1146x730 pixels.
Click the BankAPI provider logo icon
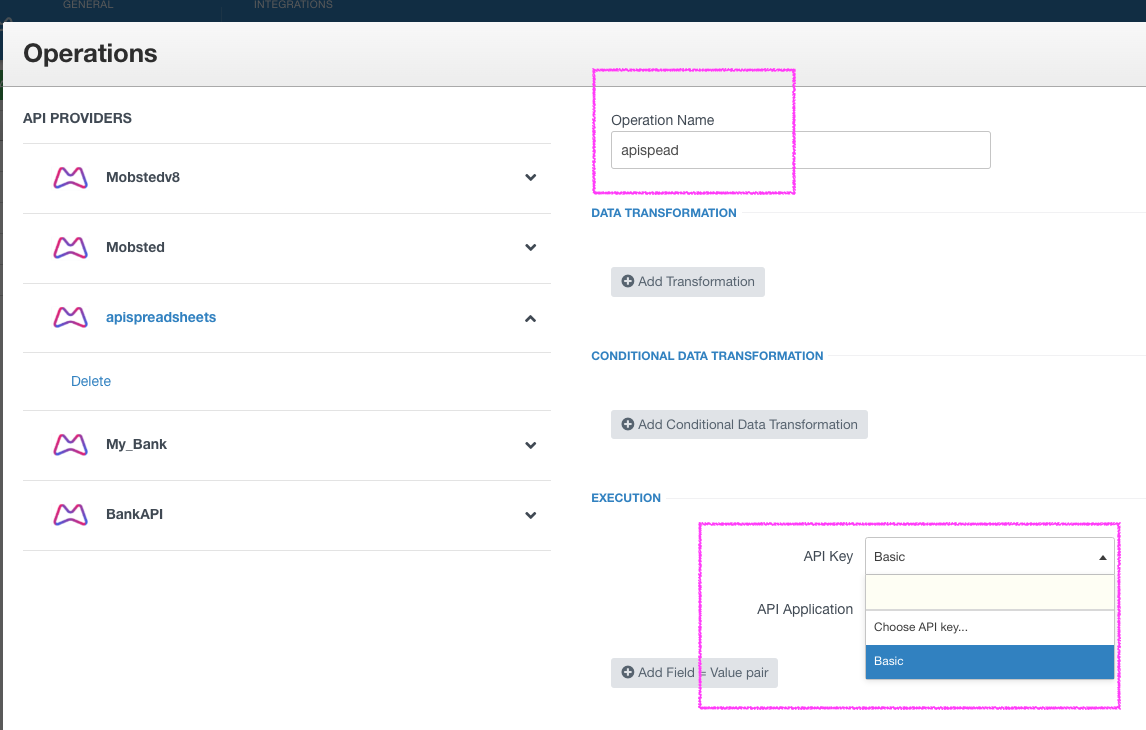(x=70, y=514)
